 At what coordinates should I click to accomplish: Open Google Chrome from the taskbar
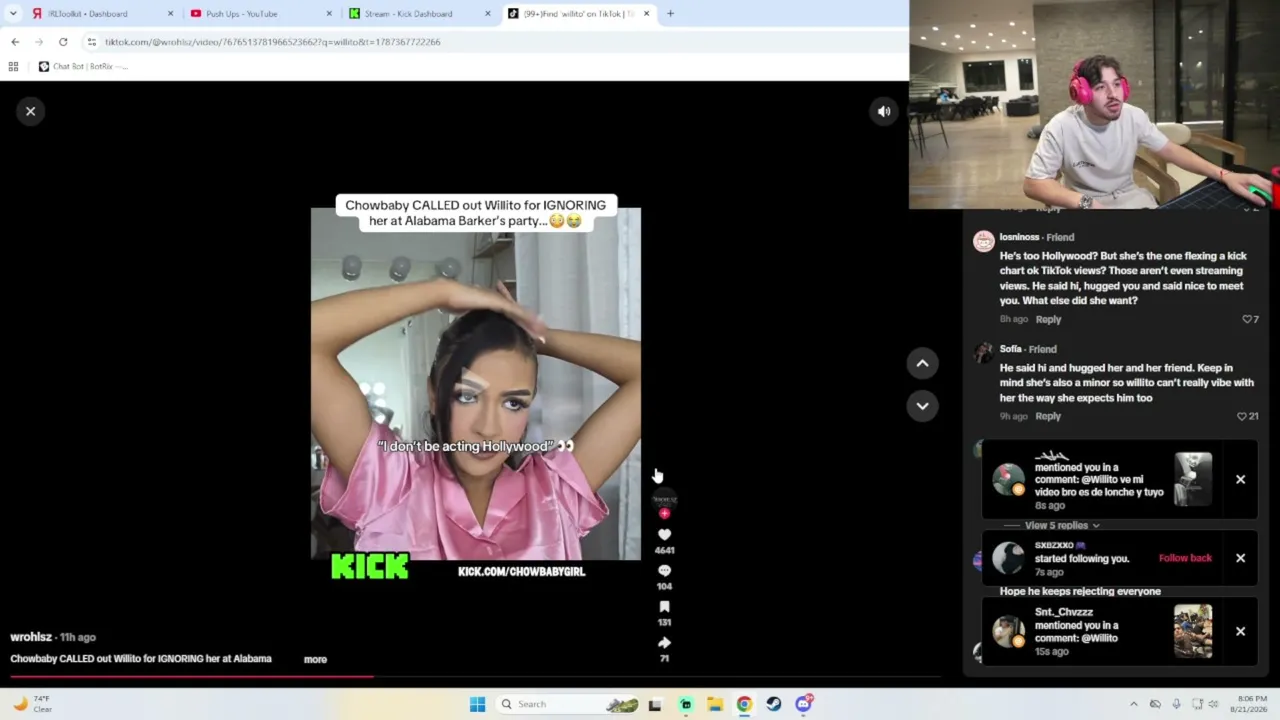pyautogui.click(x=744, y=704)
